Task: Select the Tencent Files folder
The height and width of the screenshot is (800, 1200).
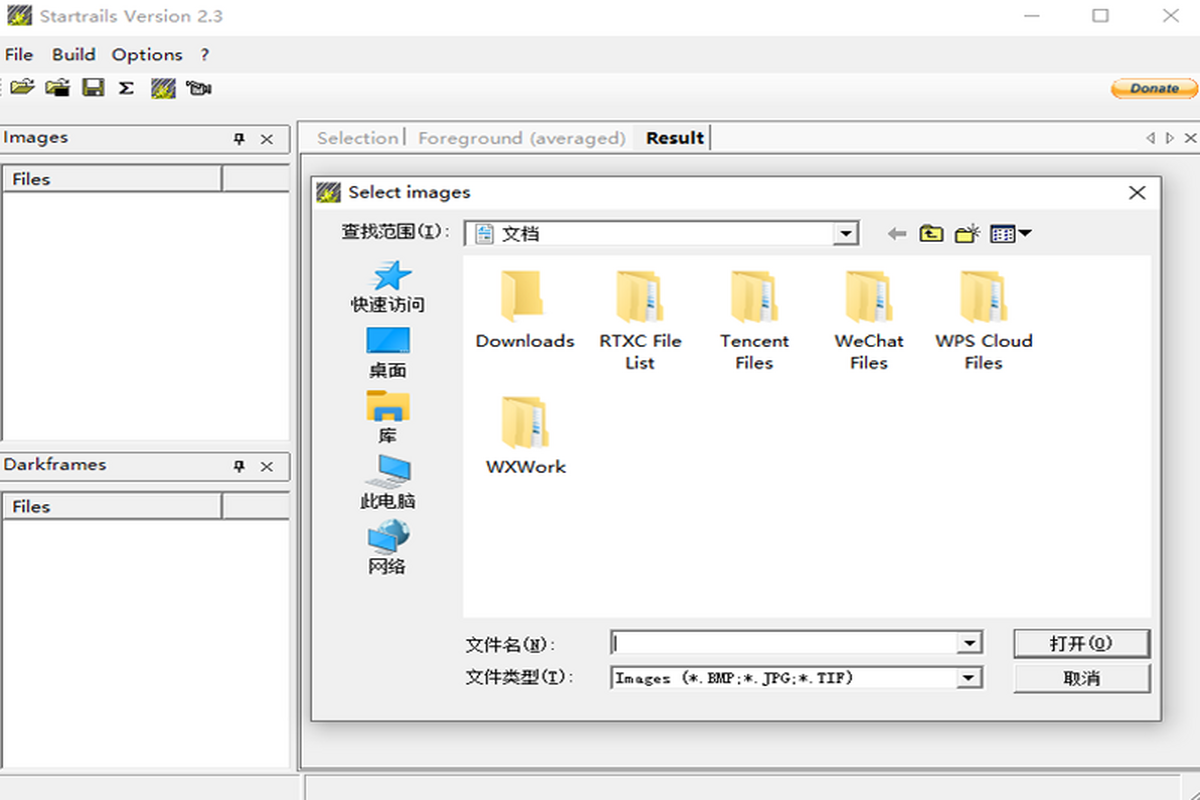Action: pyautogui.click(x=754, y=321)
